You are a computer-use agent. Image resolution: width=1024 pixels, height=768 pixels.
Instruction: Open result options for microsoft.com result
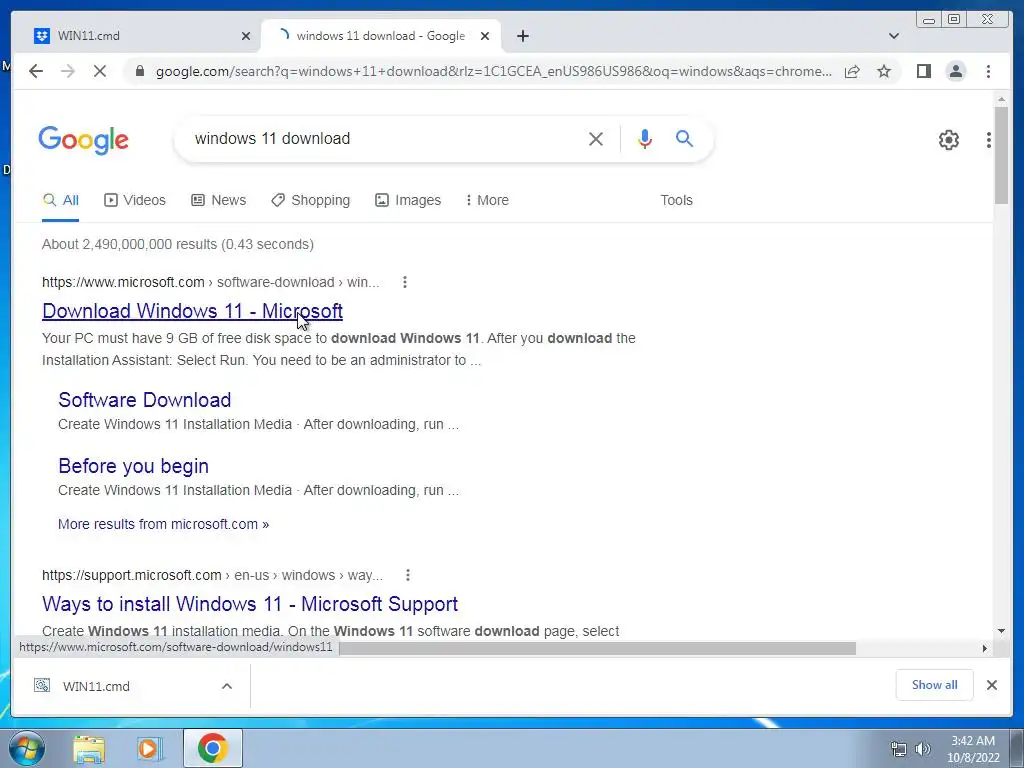[x=405, y=282]
